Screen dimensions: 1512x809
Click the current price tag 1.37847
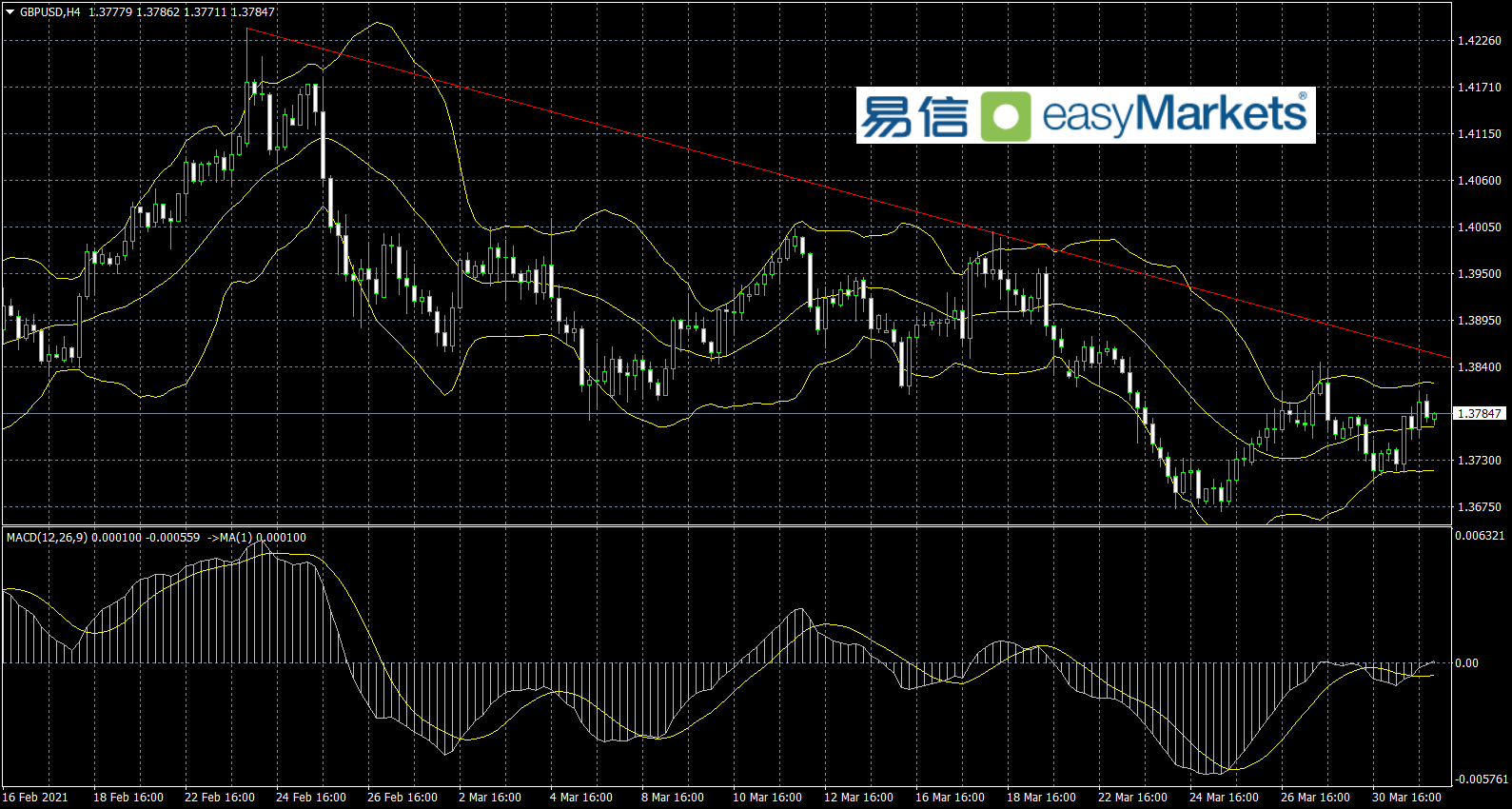pyautogui.click(x=1479, y=414)
